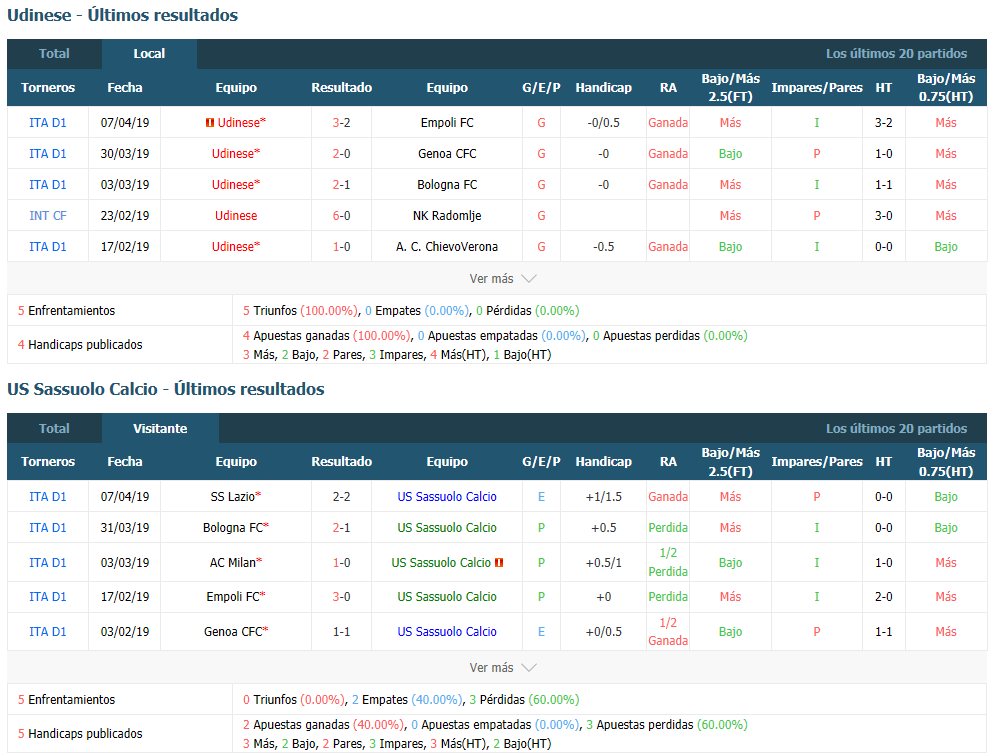Click '5 Triunfos (100.00%)' in the Udinese summary
Screen dimensions: 993x756
point(300,311)
